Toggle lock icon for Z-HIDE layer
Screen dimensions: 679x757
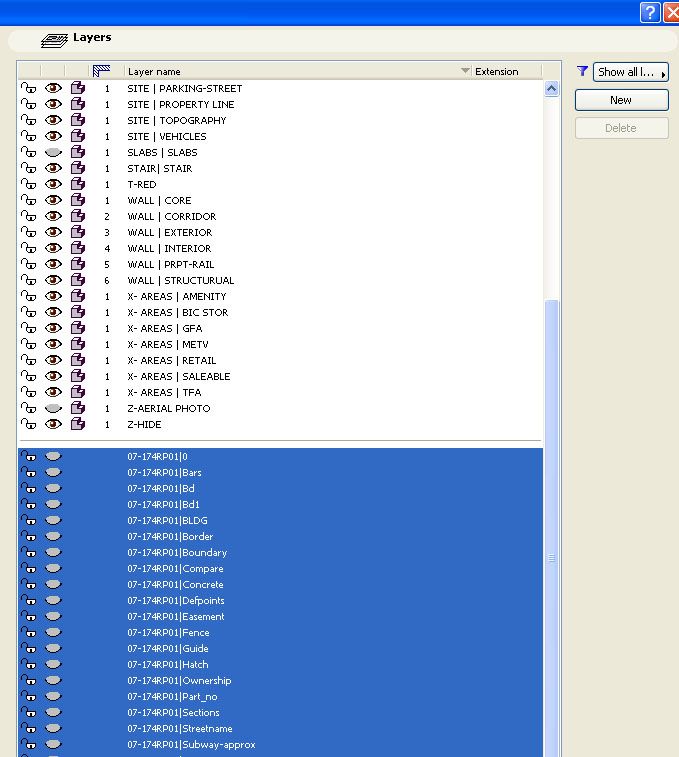[28, 424]
